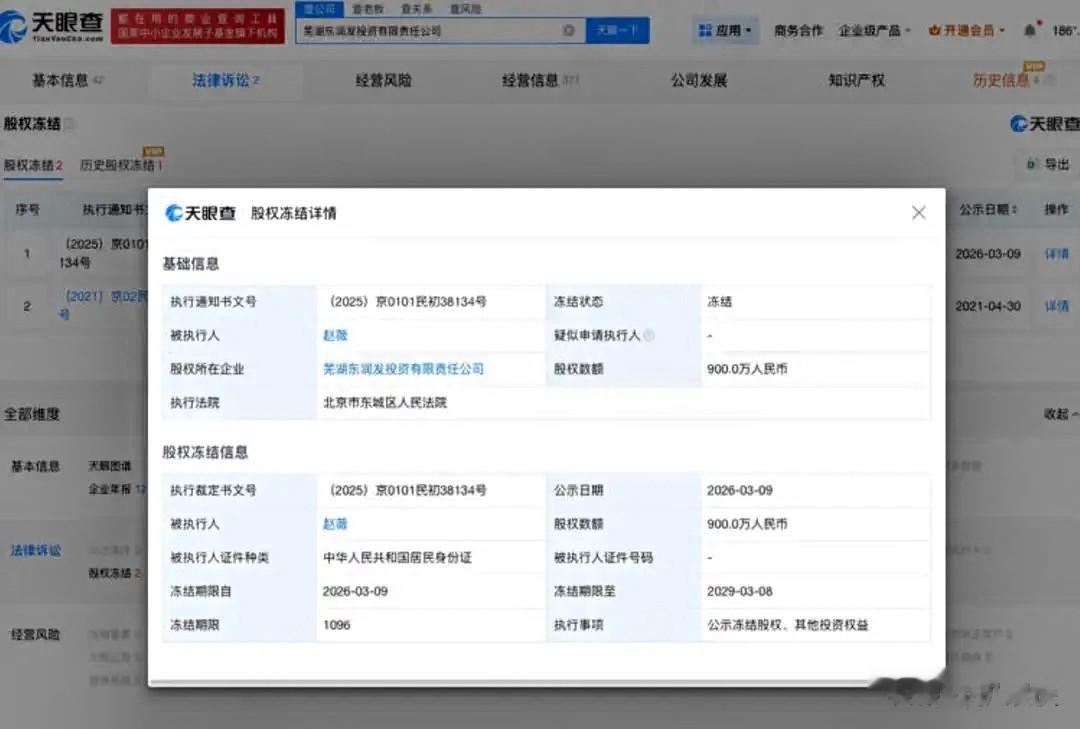Click the 冻结期限自 date 2026-03-09
This screenshot has width=1080, height=729.
(355, 592)
